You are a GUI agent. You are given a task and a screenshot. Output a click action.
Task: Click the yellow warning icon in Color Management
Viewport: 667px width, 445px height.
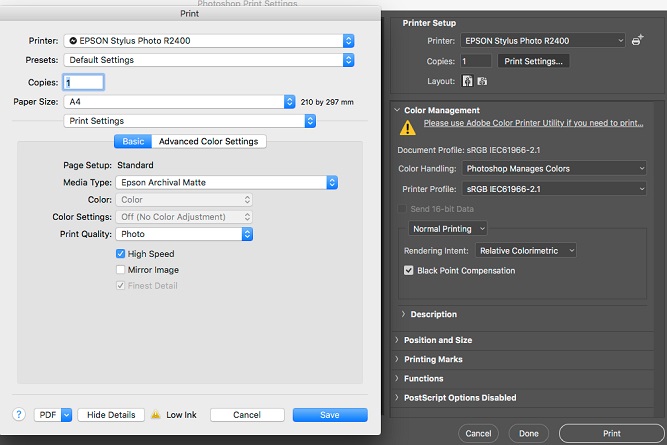(x=408, y=128)
